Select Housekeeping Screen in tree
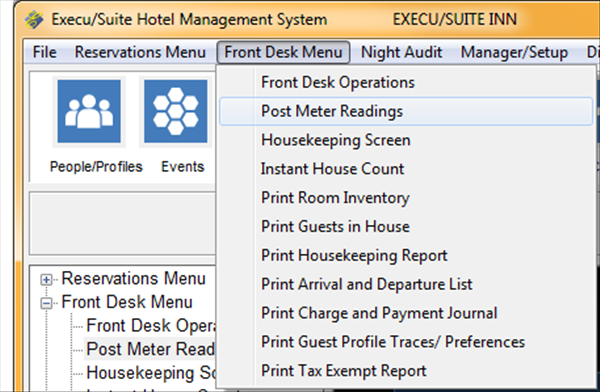Viewport: 600px width, 392px height. tap(151, 373)
